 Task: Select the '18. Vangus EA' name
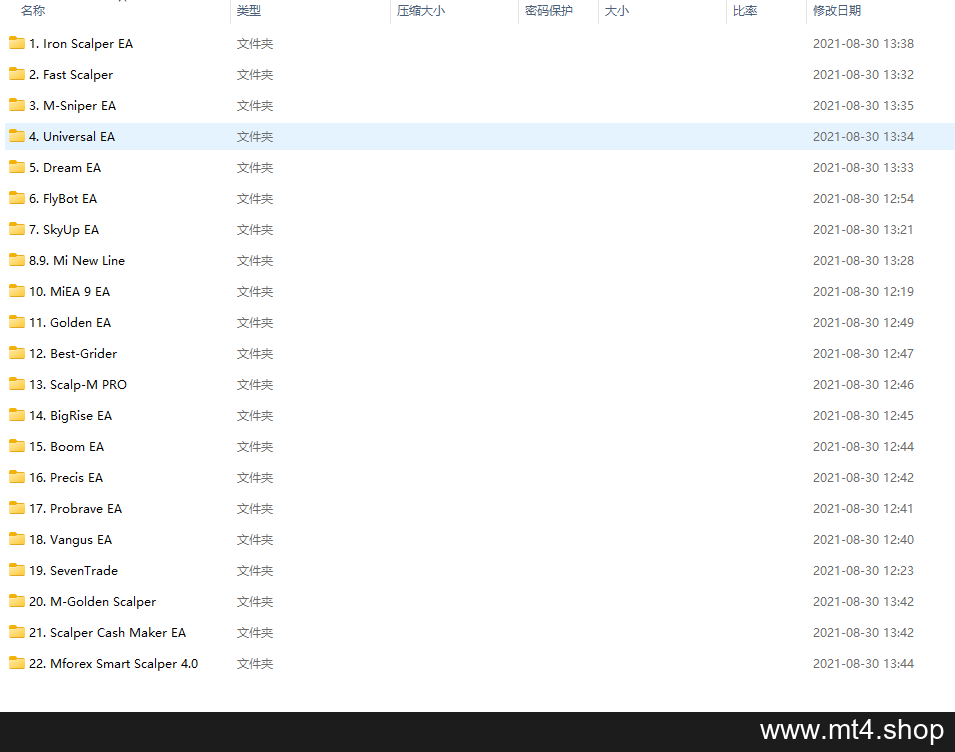[71, 540]
